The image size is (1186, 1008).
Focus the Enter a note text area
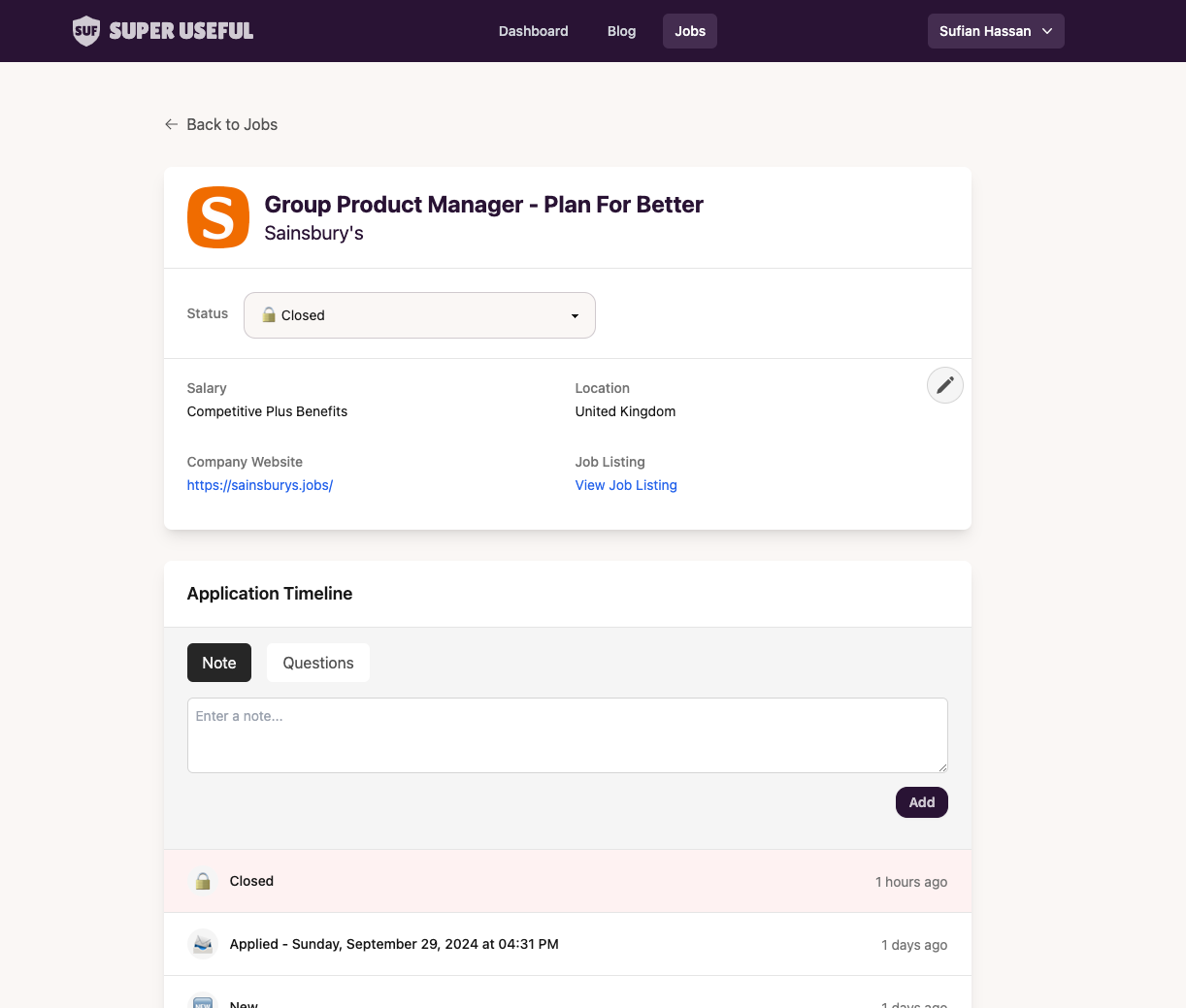[568, 735]
